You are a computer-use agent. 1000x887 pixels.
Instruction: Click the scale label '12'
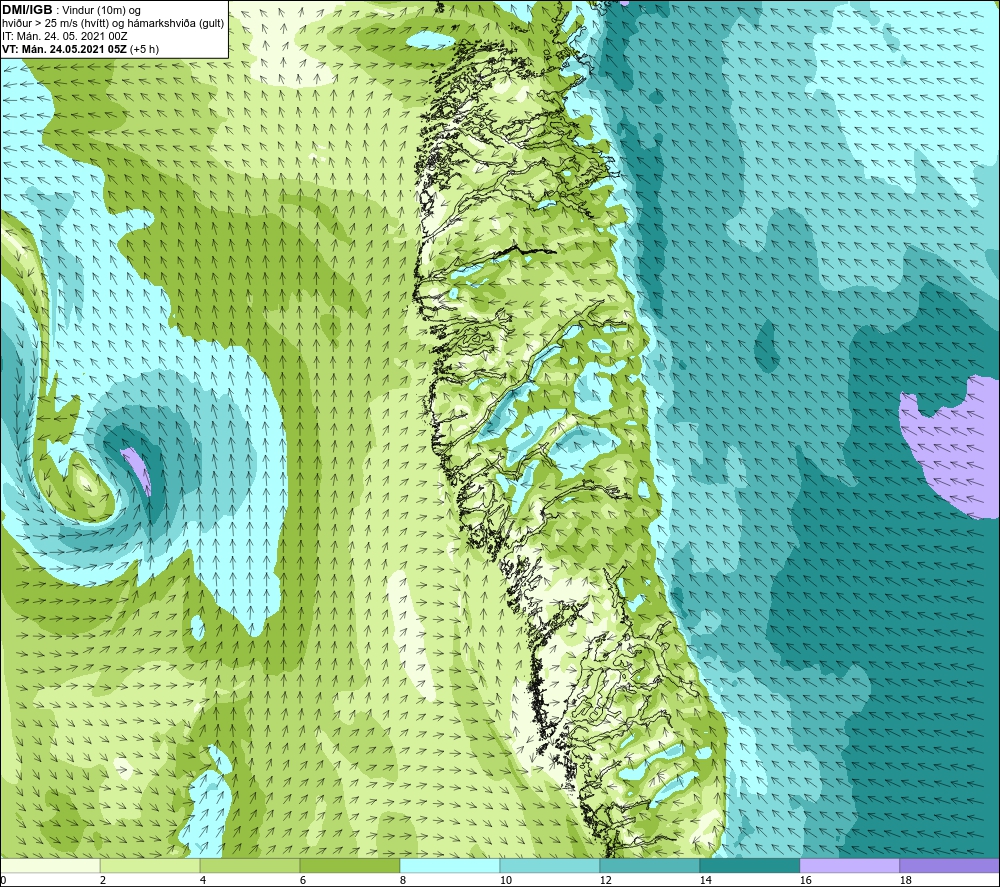[606, 880]
